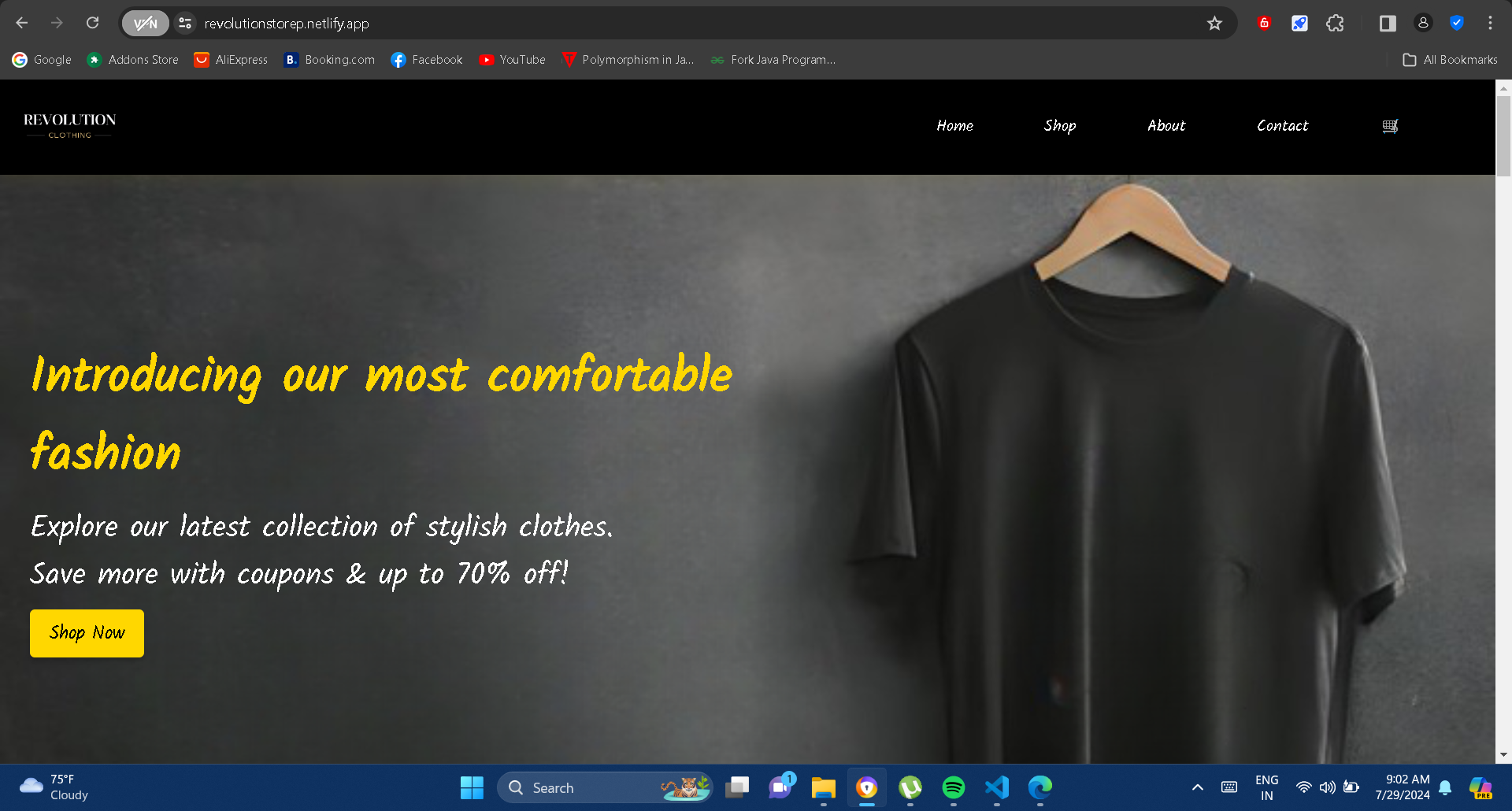Open the YouTube bookmark
The width and height of the screenshot is (1512, 811).
coord(512,60)
